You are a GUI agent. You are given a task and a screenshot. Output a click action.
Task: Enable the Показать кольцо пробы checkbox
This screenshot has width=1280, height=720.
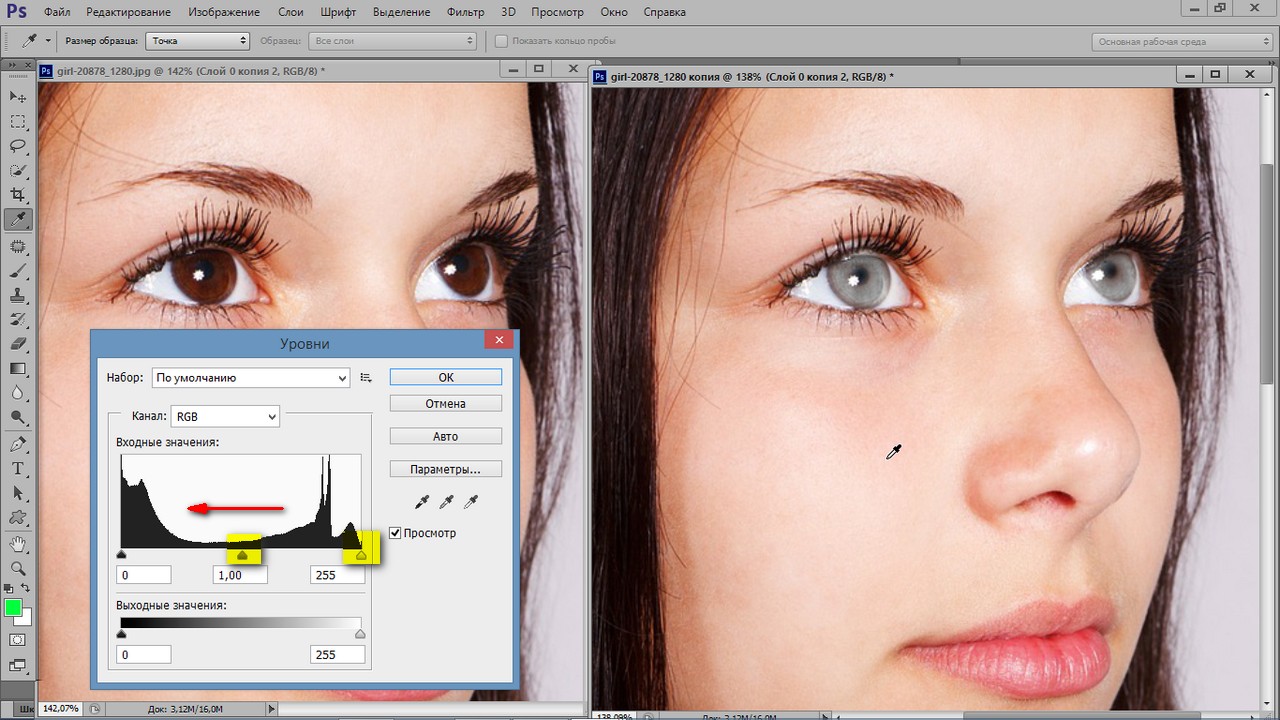(x=502, y=41)
